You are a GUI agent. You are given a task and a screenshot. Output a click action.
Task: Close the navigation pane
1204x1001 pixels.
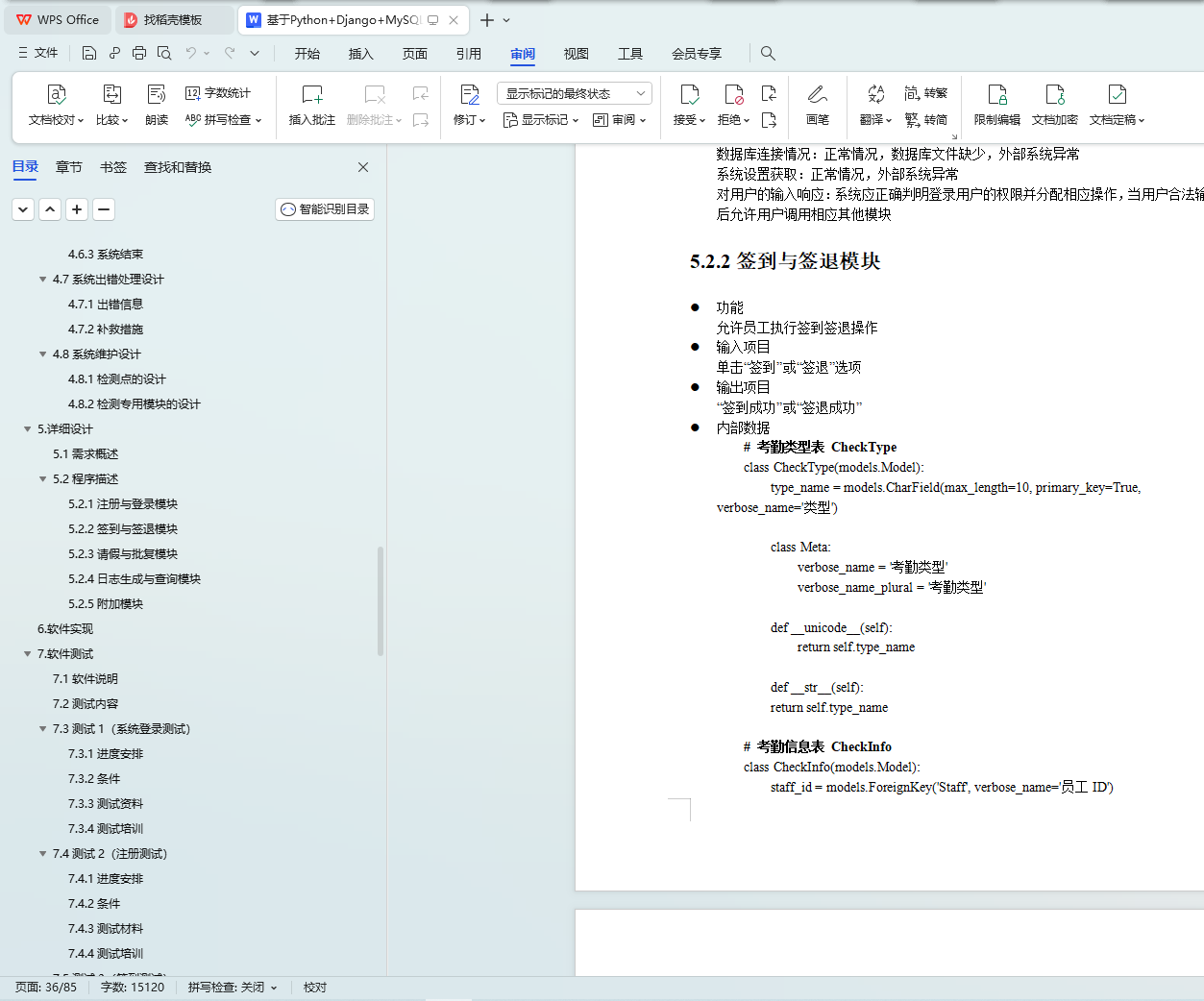363,167
